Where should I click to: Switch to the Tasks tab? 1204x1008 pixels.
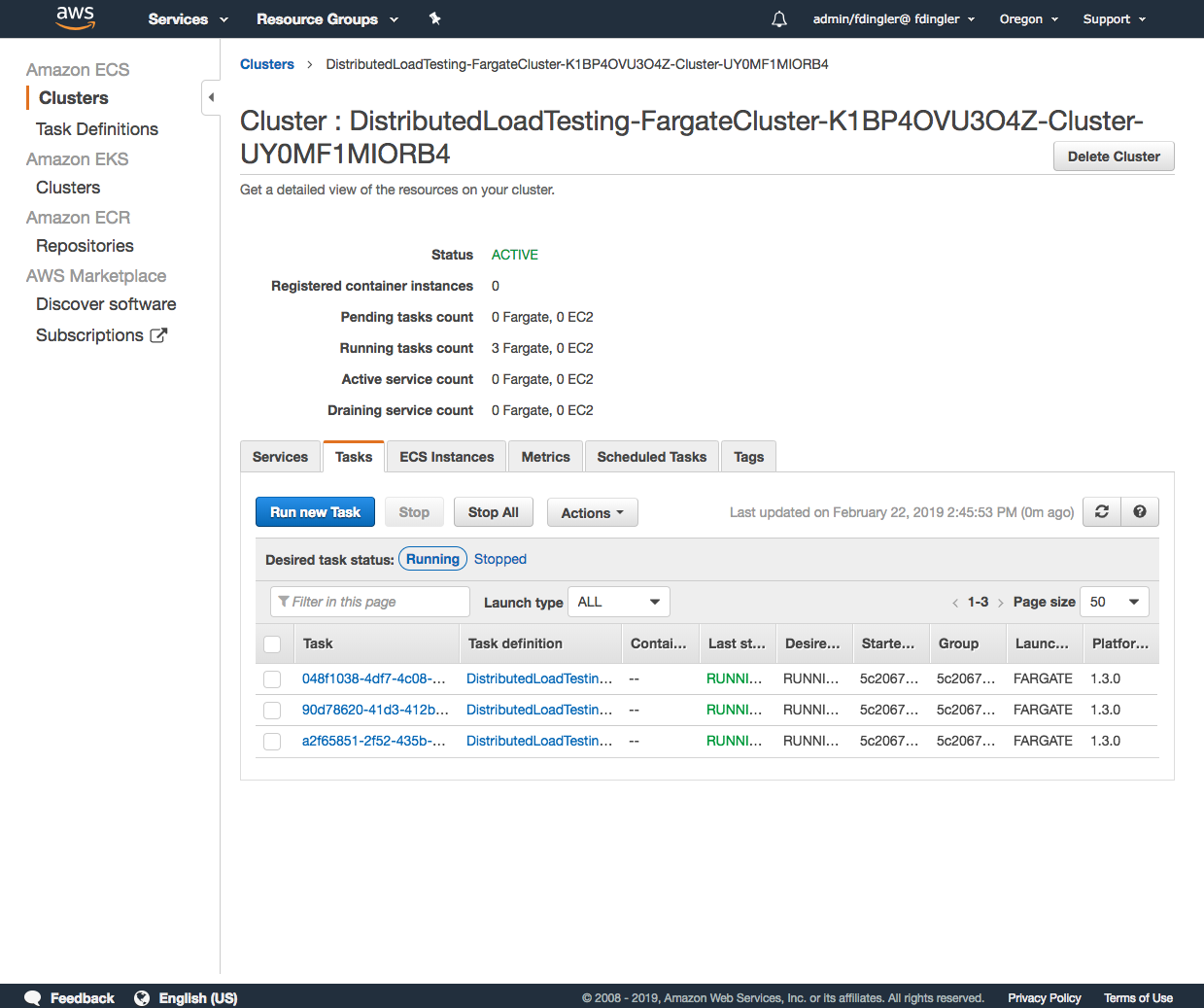point(354,457)
